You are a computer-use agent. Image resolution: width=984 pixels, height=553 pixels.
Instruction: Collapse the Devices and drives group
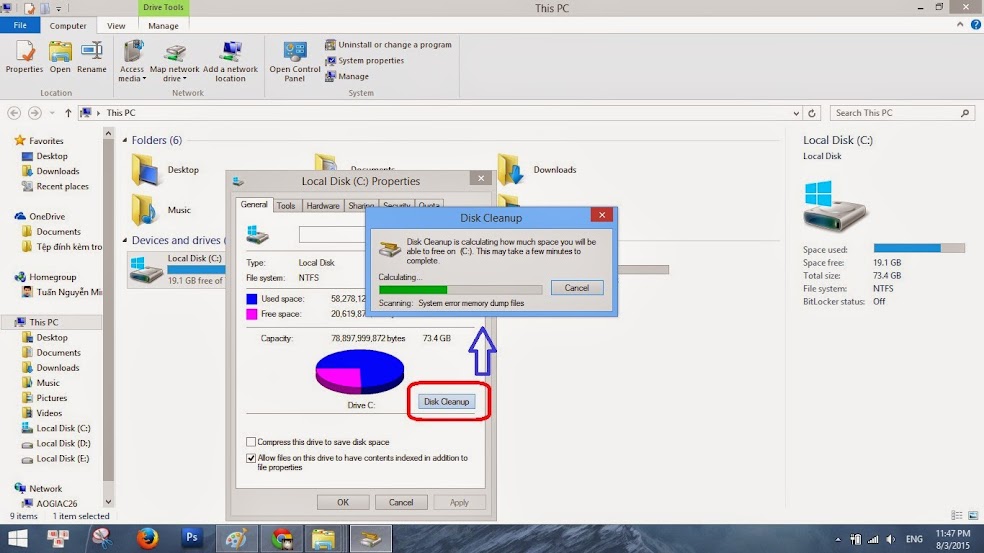[125, 240]
